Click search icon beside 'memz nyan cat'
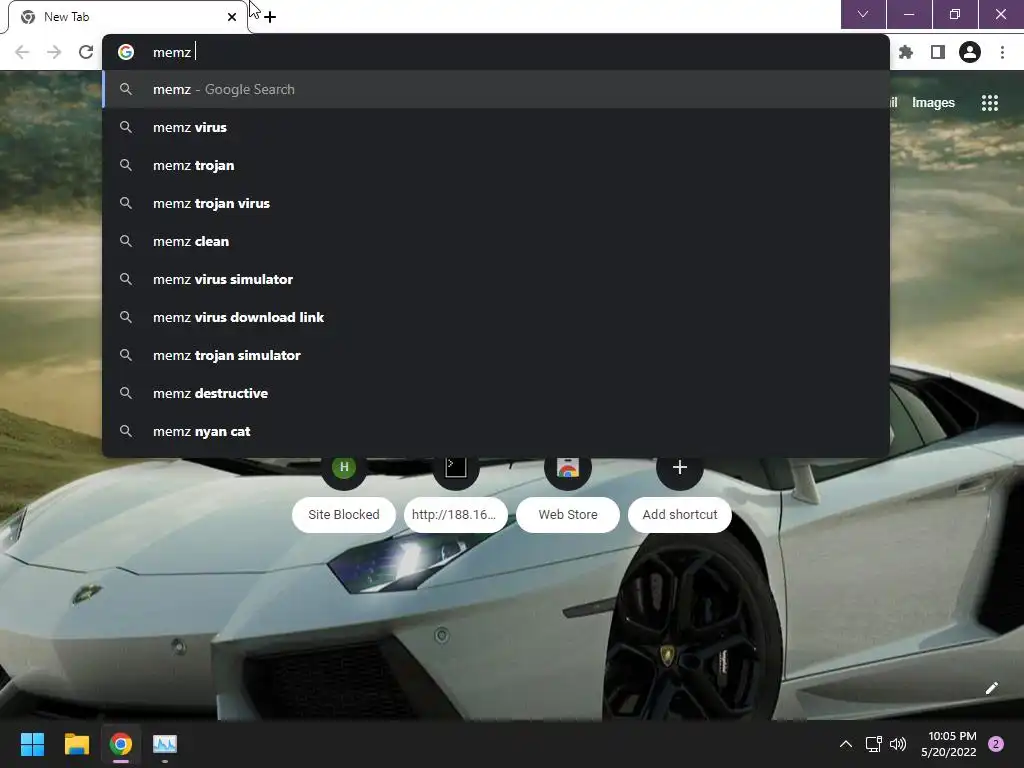The height and width of the screenshot is (768, 1024). (x=126, y=431)
